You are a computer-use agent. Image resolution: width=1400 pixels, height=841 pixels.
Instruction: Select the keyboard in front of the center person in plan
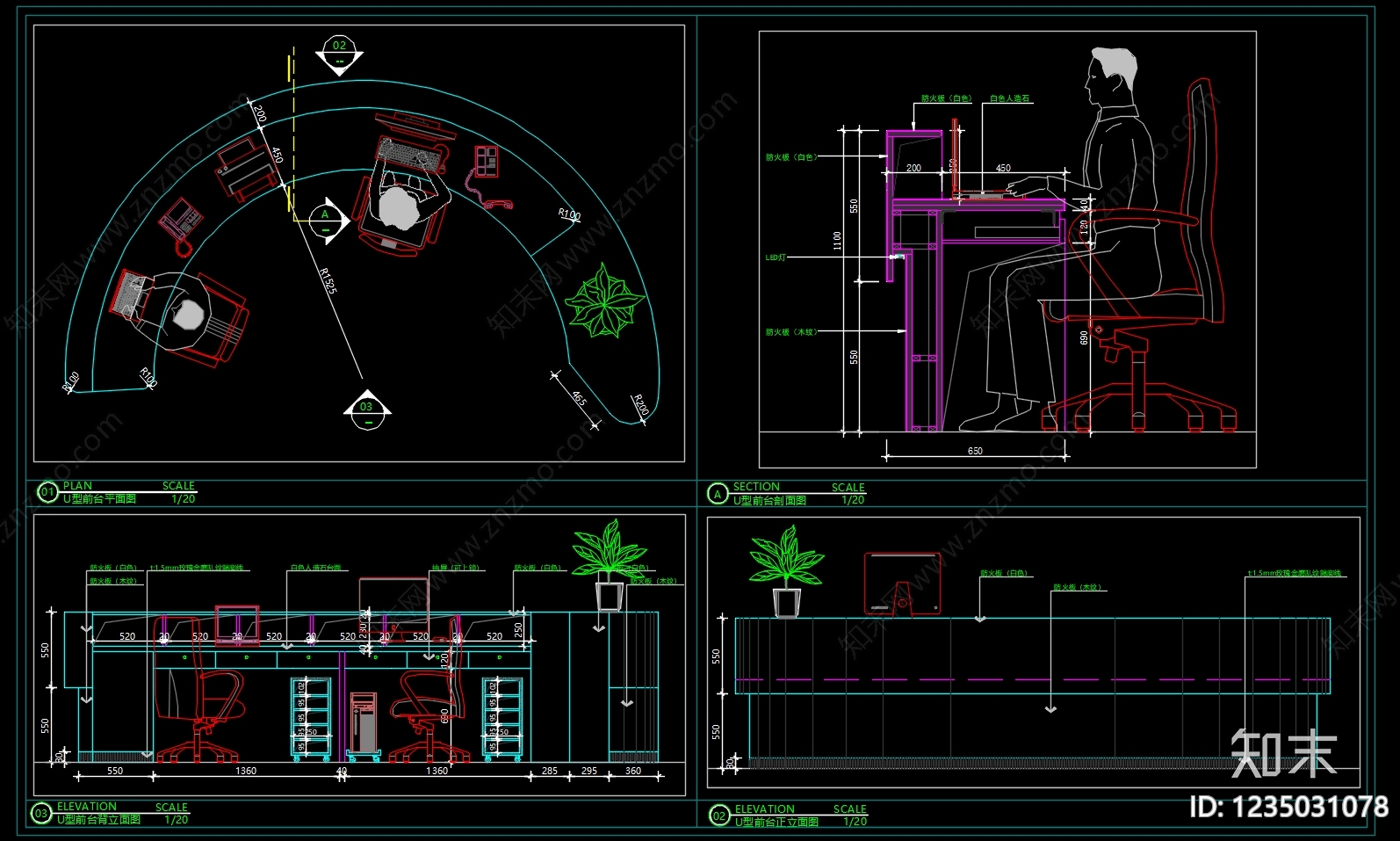pyautogui.click(x=409, y=156)
